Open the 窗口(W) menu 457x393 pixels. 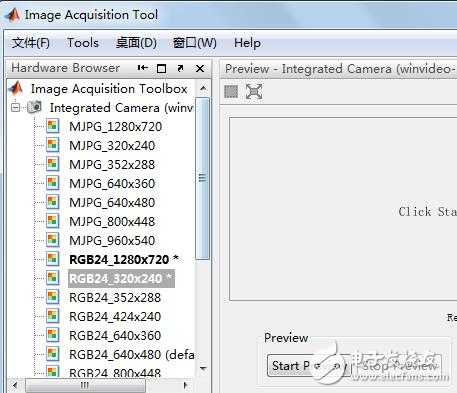coord(195,43)
